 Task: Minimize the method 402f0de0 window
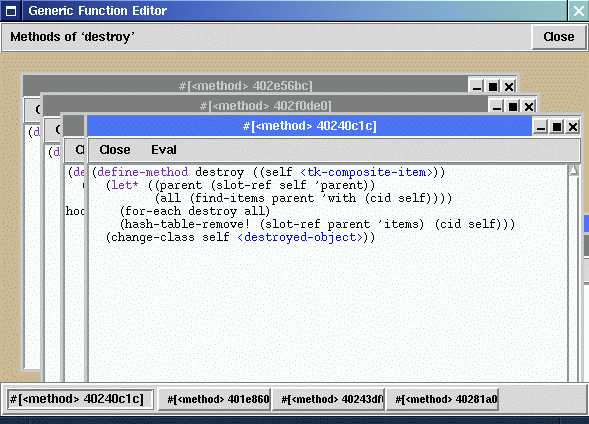pos(497,107)
